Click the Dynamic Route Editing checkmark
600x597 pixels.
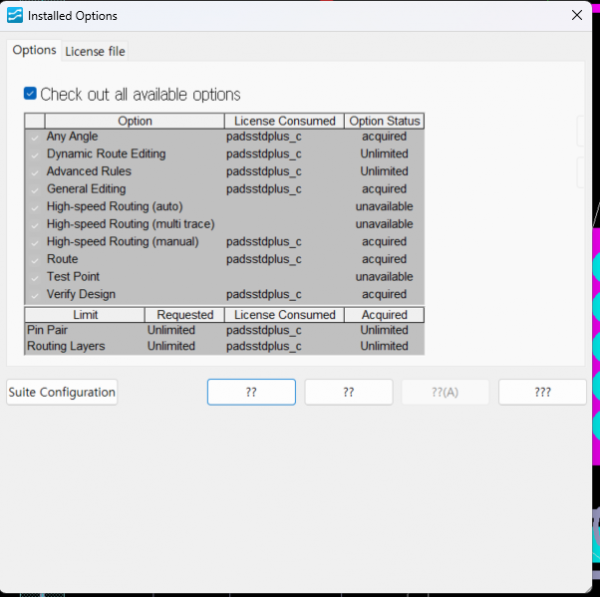tap(35, 154)
